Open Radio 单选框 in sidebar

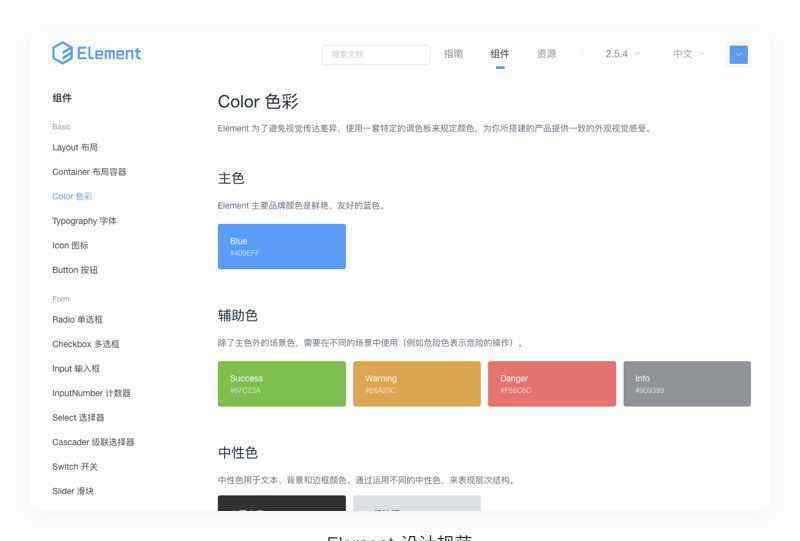click(78, 319)
